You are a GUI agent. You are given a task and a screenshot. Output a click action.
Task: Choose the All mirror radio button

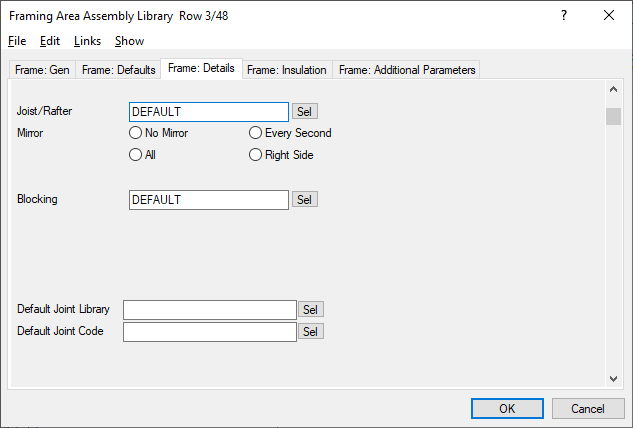[136, 155]
